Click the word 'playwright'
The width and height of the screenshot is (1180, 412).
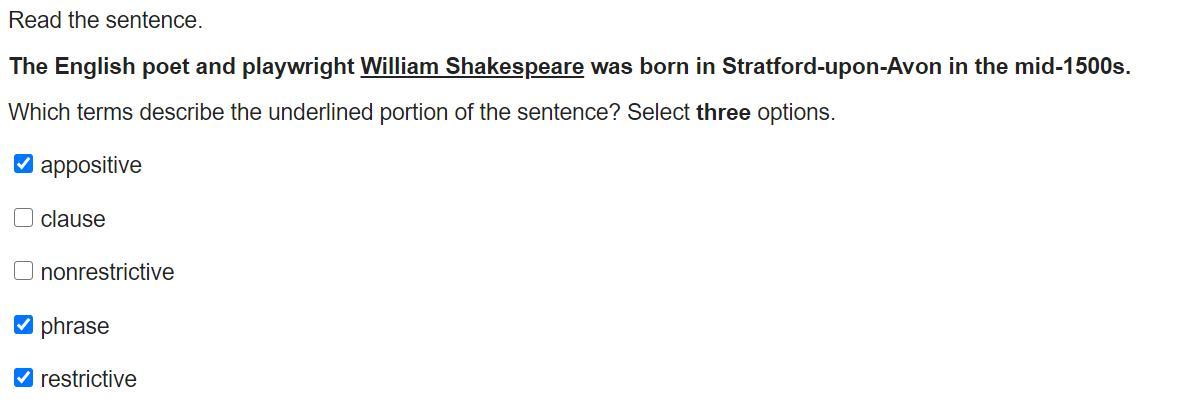[298, 67]
